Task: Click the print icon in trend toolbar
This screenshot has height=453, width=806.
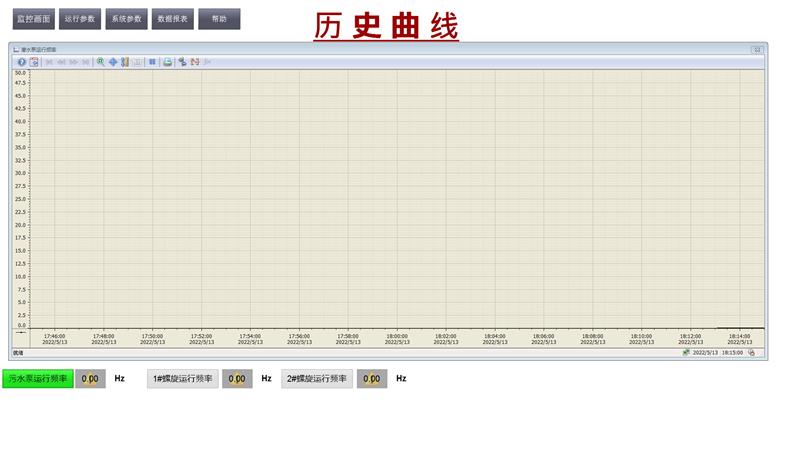Action: tap(168, 62)
